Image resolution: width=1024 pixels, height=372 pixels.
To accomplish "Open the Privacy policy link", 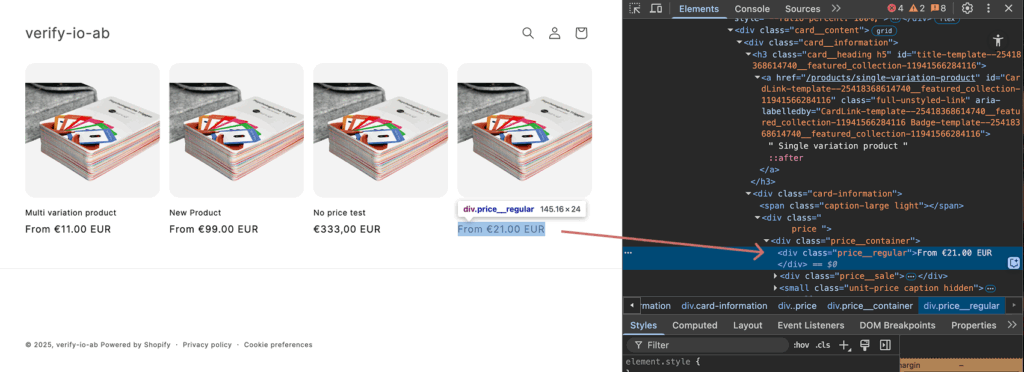I will [207, 345].
